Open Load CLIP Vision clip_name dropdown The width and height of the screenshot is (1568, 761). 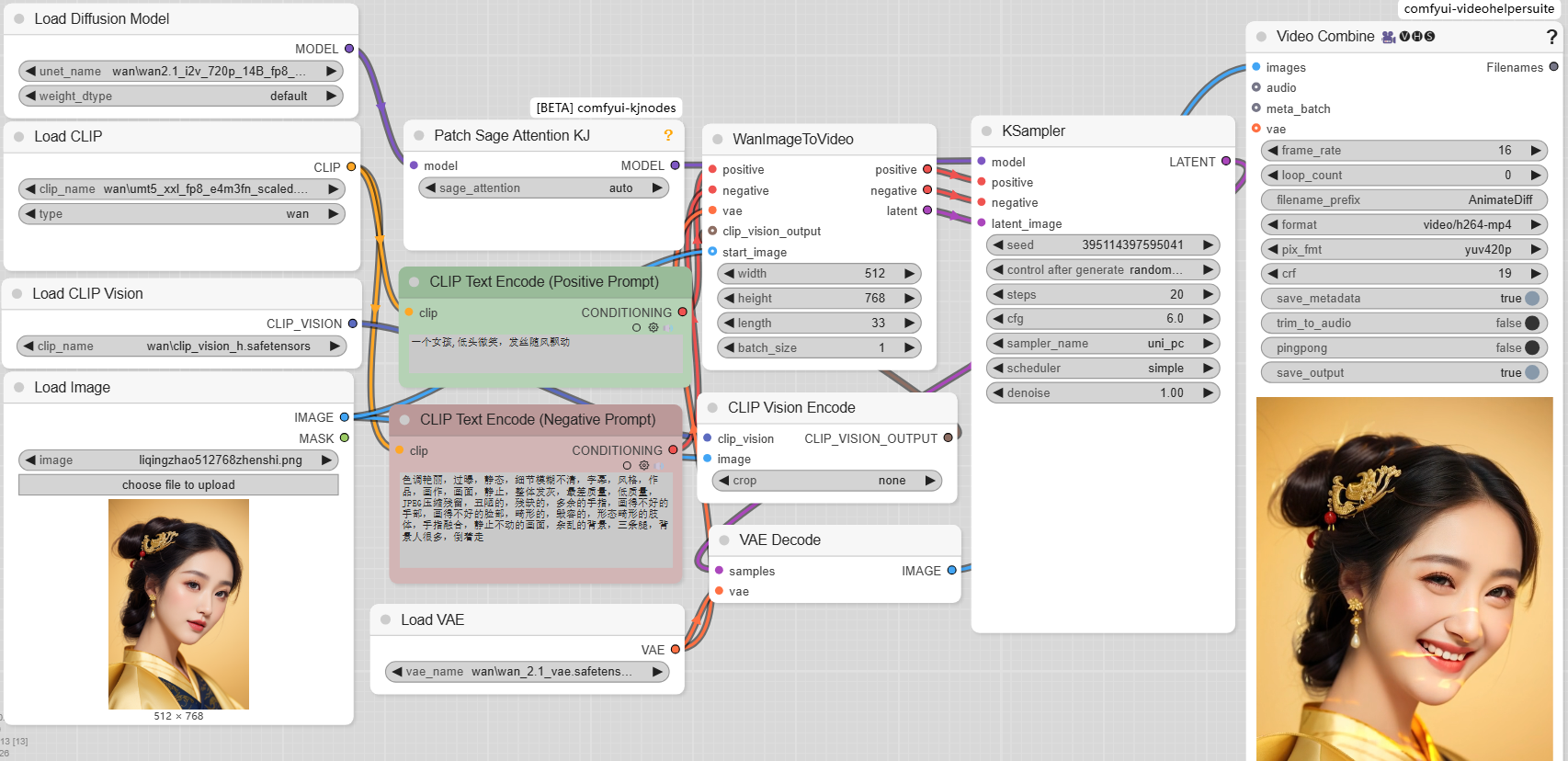coord(181,346)
